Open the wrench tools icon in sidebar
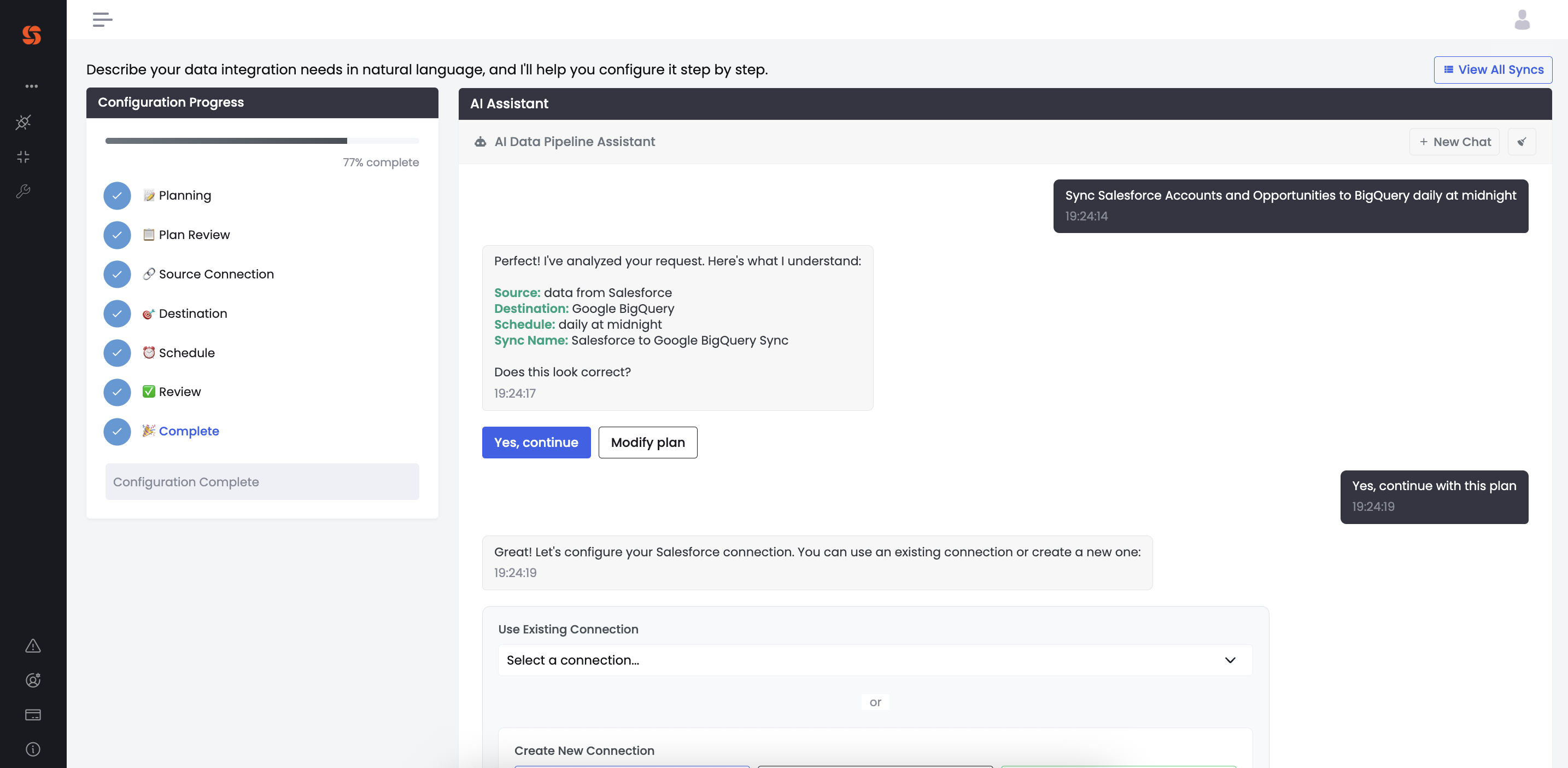 pos(23,191)
